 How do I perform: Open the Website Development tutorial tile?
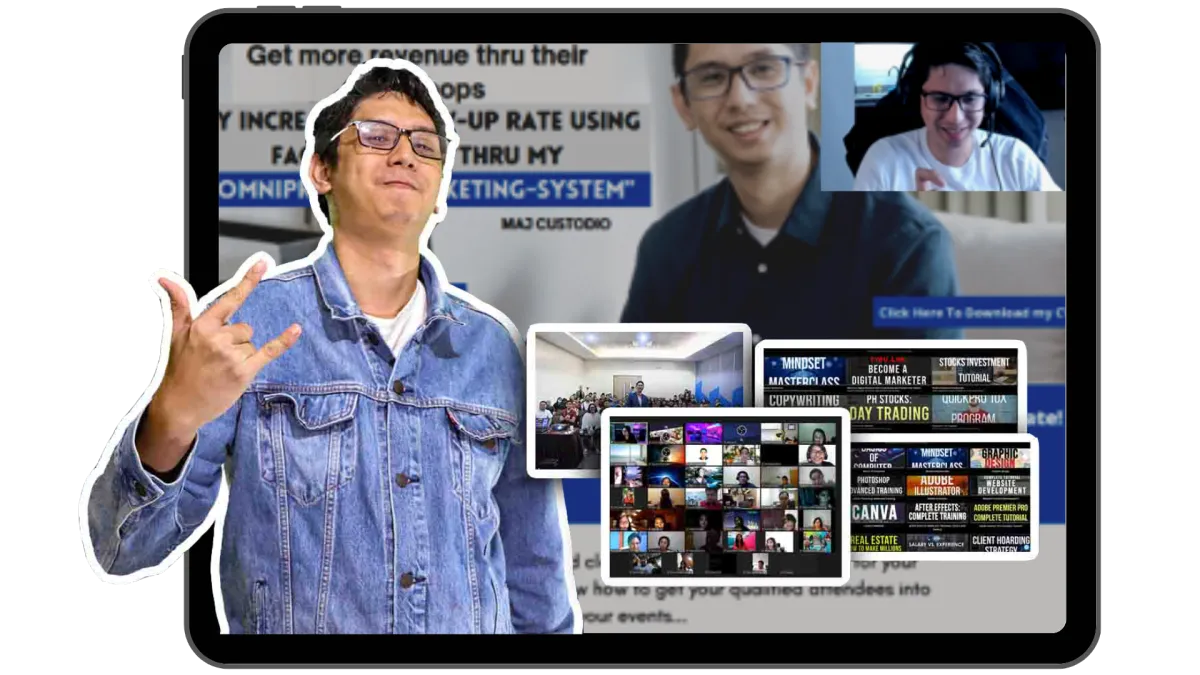tap(999, 486)
